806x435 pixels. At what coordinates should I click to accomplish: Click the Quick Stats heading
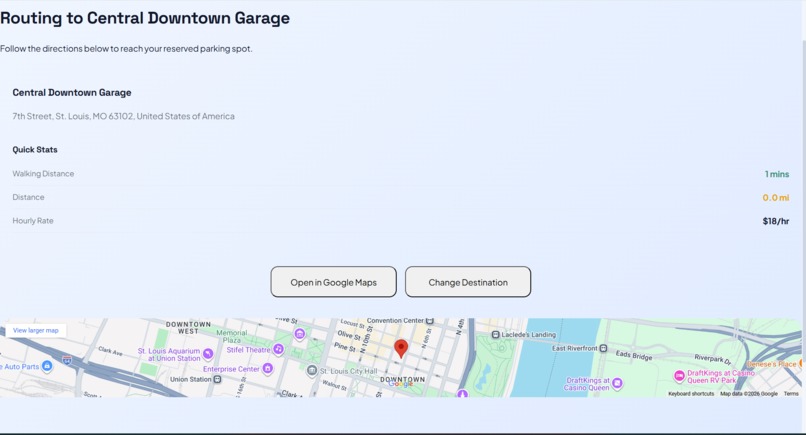[35, 150]
